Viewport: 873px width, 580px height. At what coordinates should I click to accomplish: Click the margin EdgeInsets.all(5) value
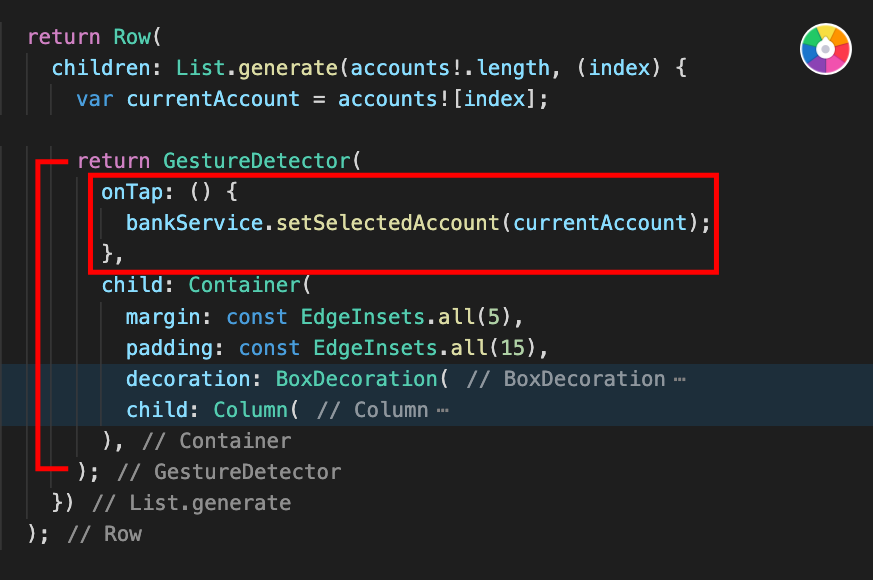pyautogui.click(x=405, y=317)
